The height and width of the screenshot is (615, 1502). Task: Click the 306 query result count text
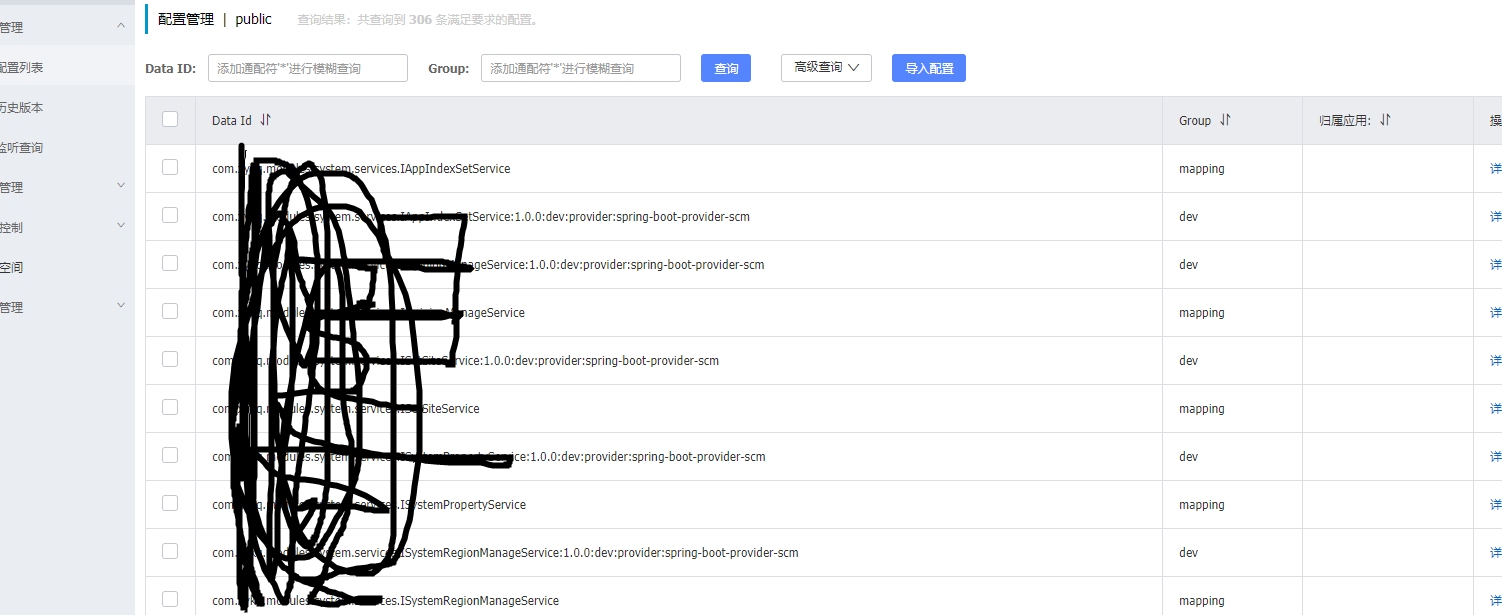(x=420, y=20)
